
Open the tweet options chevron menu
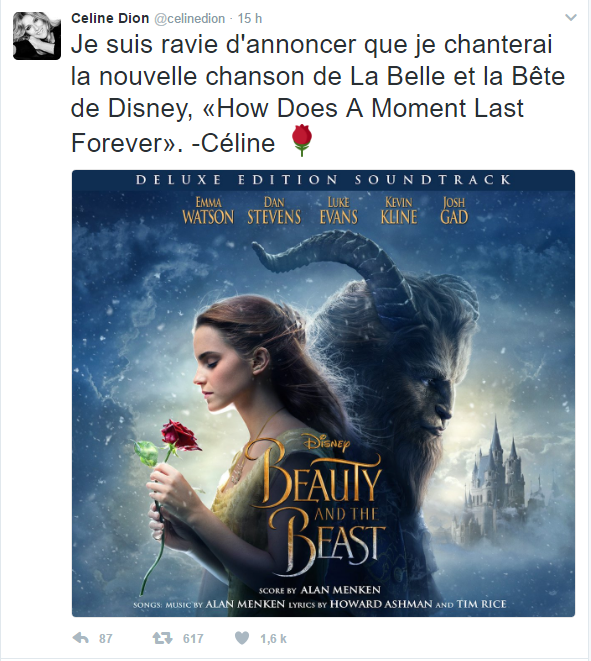pos(571,18)
